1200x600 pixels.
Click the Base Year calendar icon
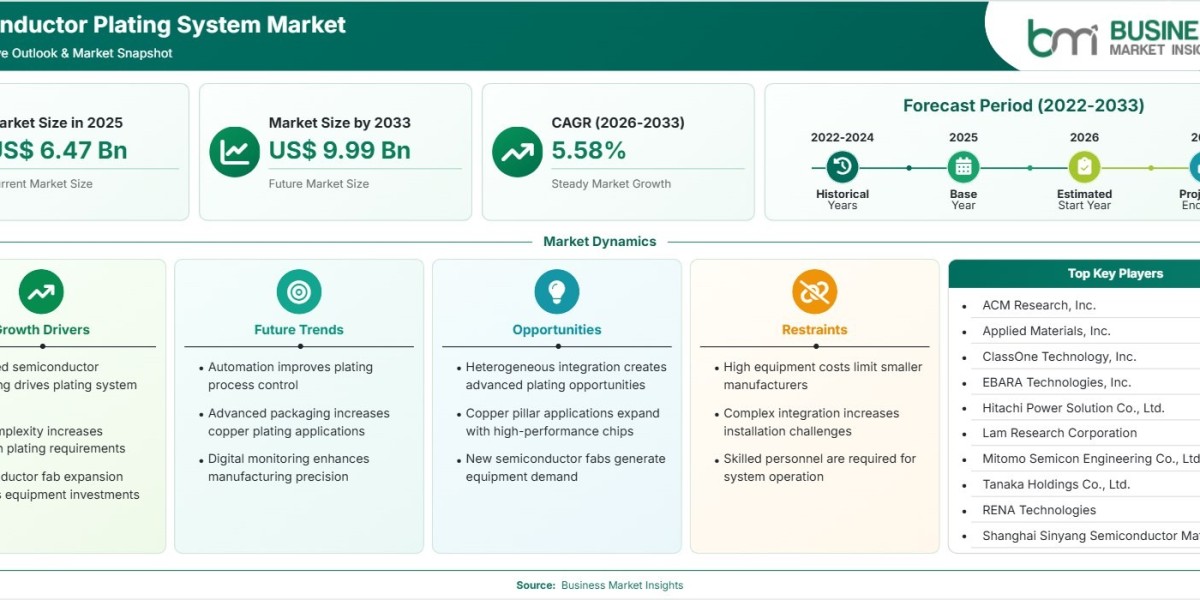pos(963,167)
